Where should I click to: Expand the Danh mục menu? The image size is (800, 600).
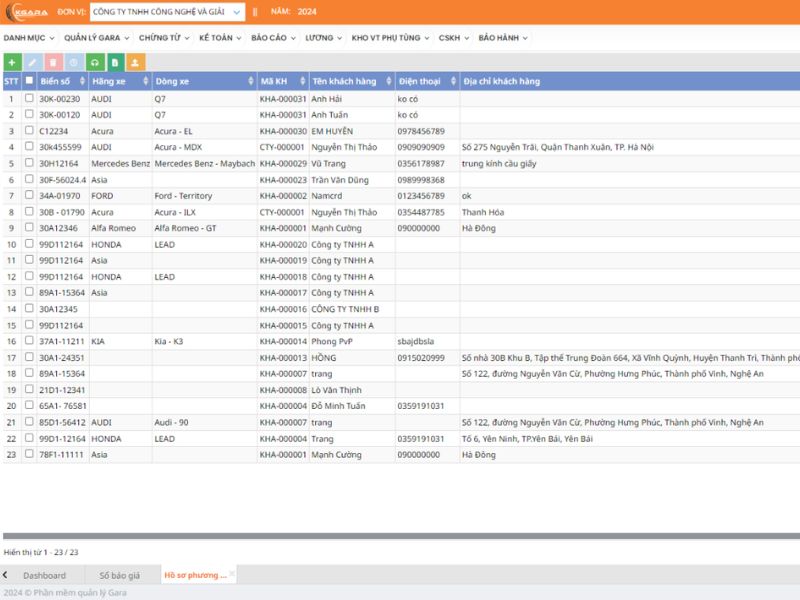click(29, 38)
